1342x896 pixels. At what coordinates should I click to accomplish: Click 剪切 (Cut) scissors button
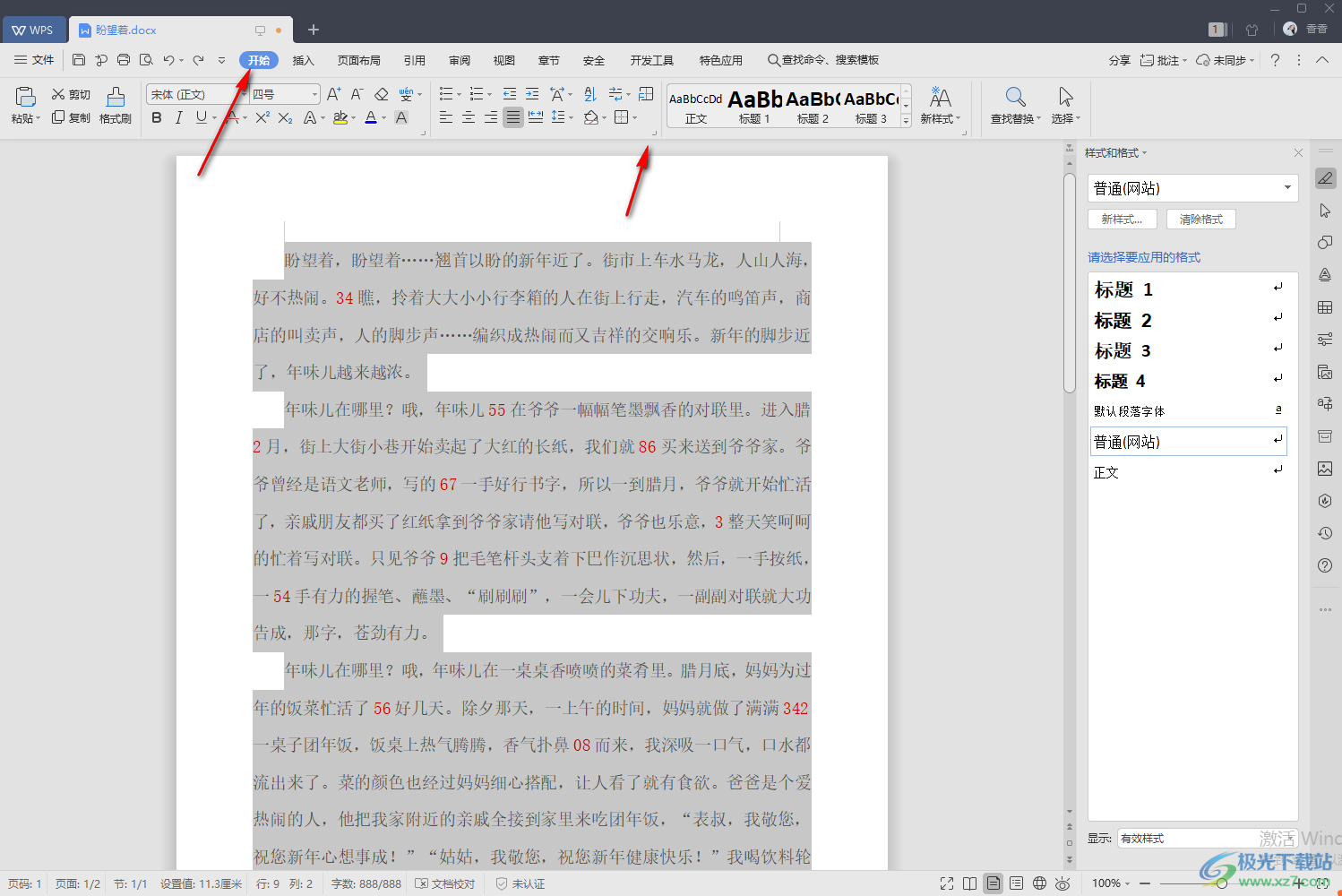click(71, 94)
